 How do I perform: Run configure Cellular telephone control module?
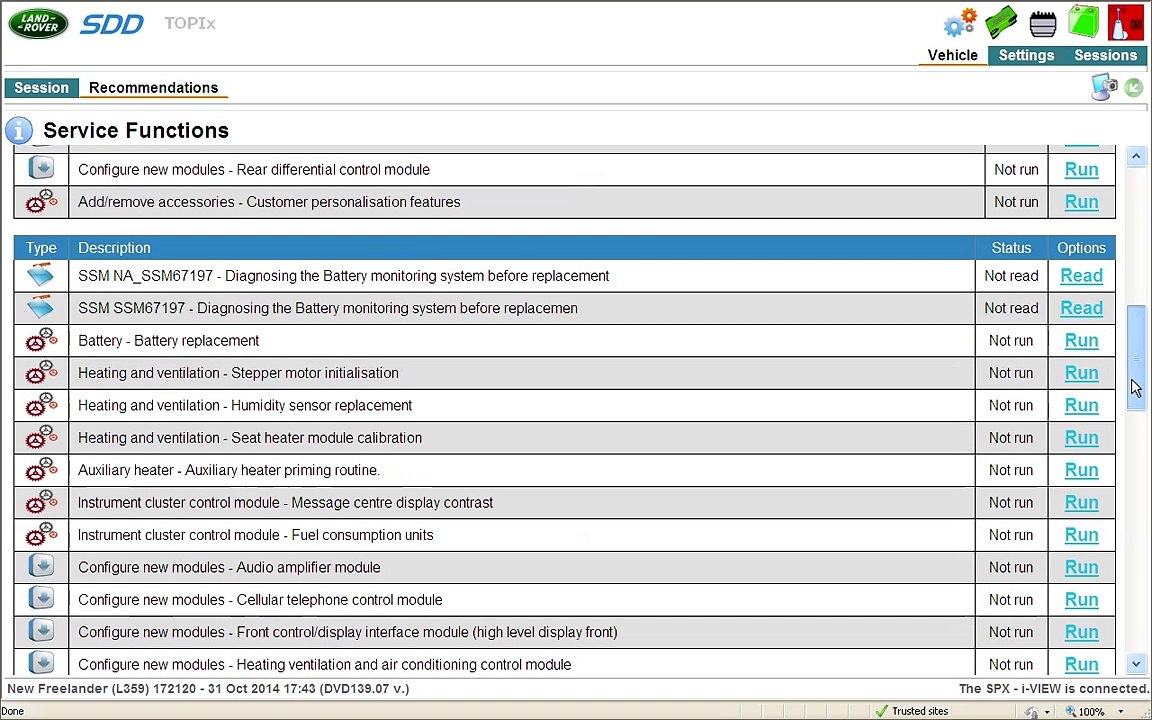point(1081,600)
